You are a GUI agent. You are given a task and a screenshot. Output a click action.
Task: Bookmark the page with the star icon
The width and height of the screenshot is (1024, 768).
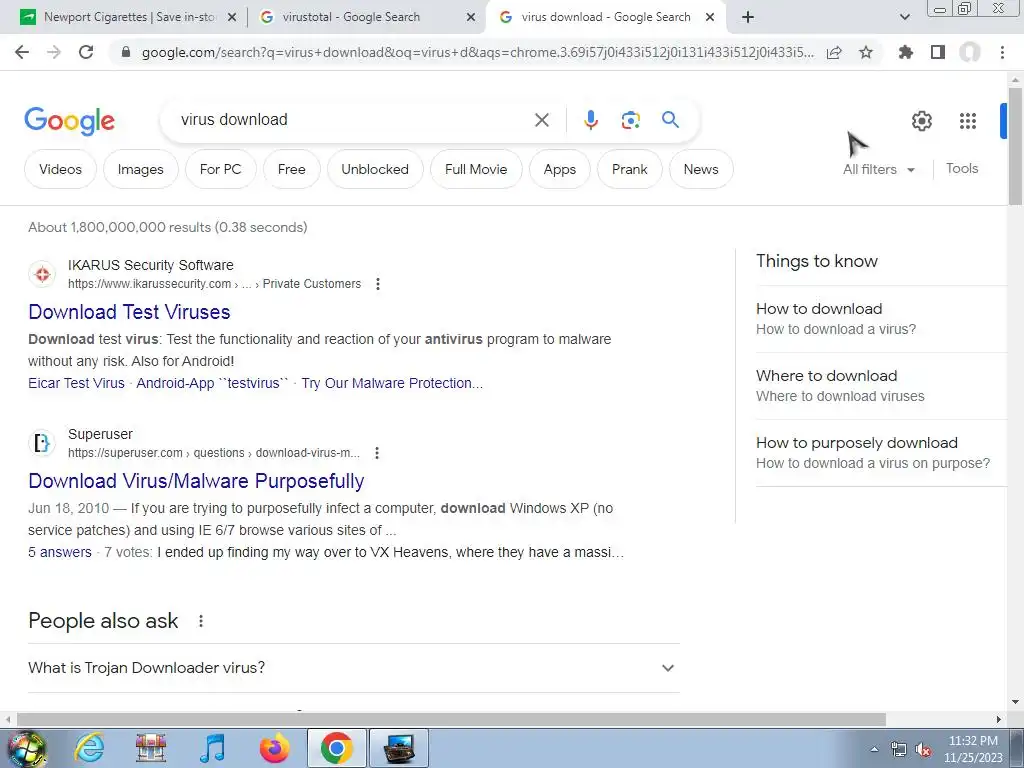click(866, 52)
